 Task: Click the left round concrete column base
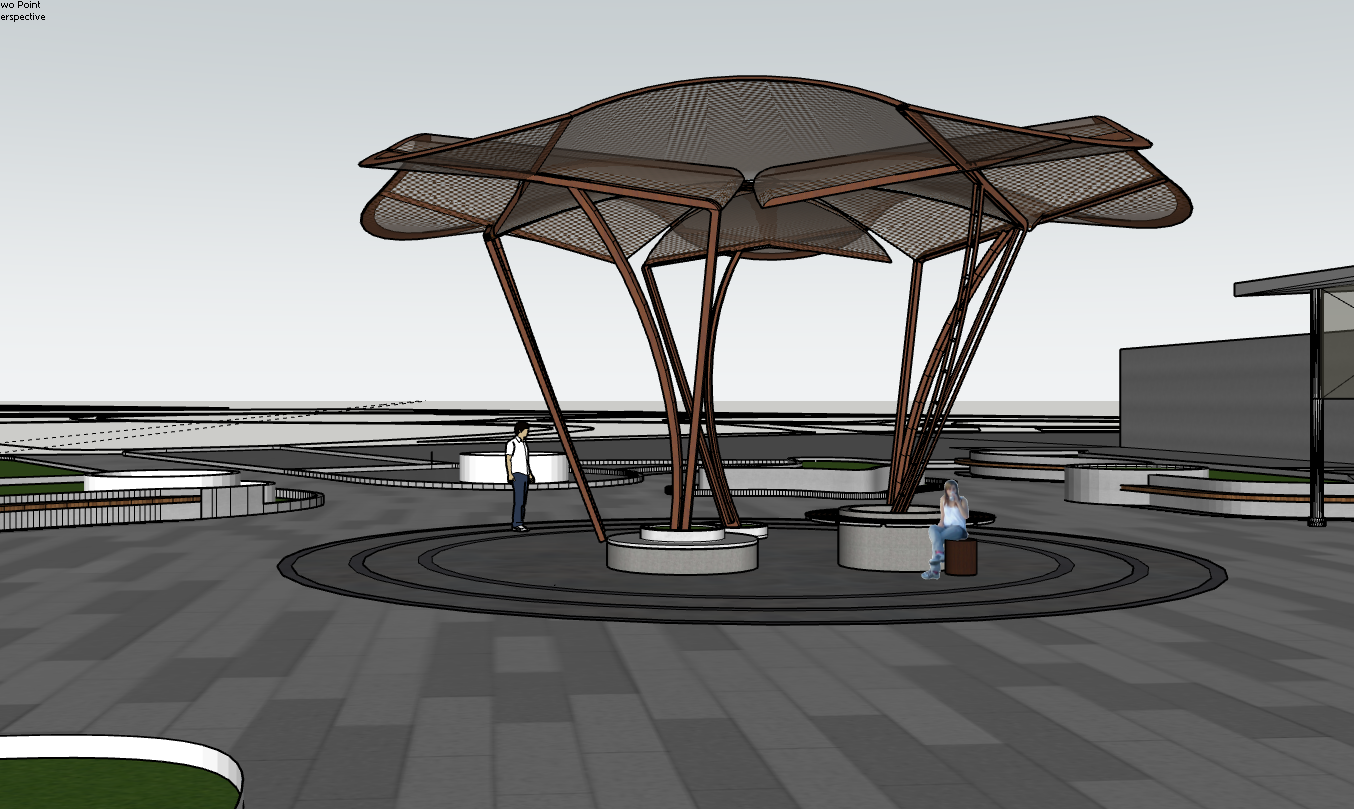[x=682, y=555]
